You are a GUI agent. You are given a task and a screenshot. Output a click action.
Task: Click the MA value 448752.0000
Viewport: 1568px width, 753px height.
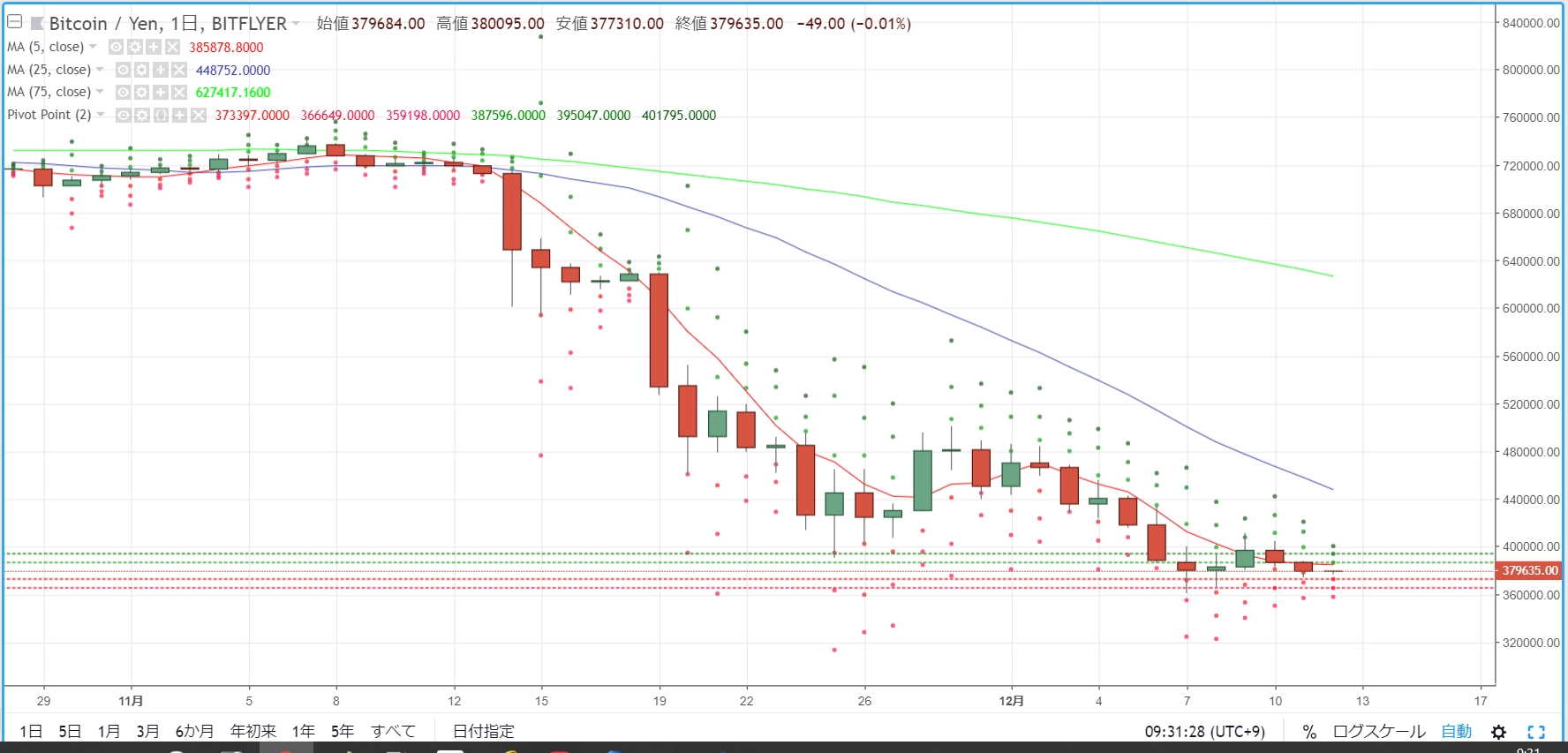(233, 71)
